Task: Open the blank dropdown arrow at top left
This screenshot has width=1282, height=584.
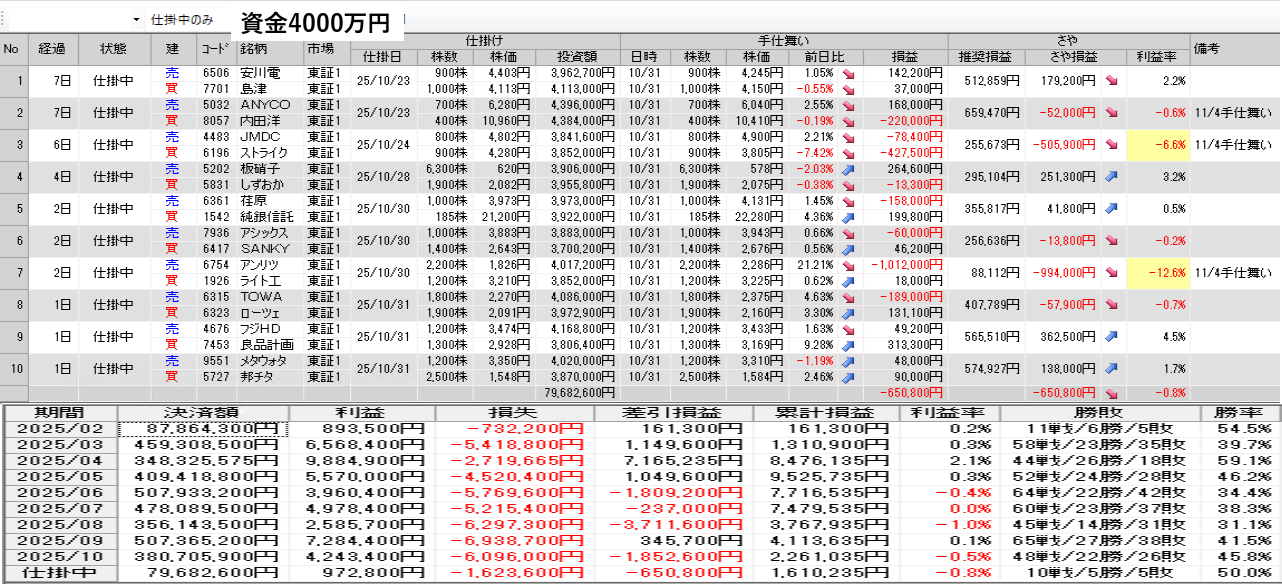Action: (x=136, y=20)
